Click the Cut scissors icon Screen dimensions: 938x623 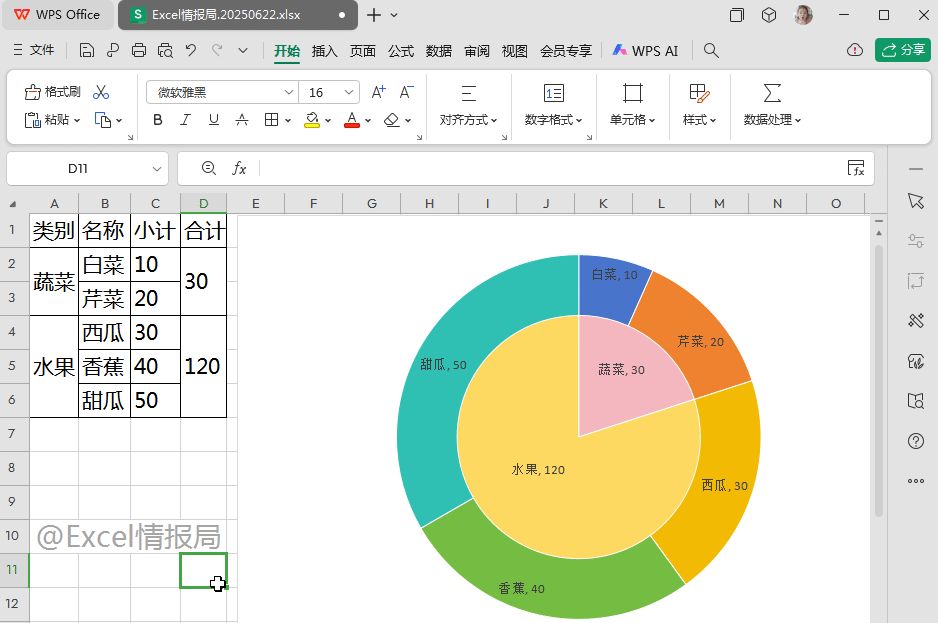pos(101,92)
